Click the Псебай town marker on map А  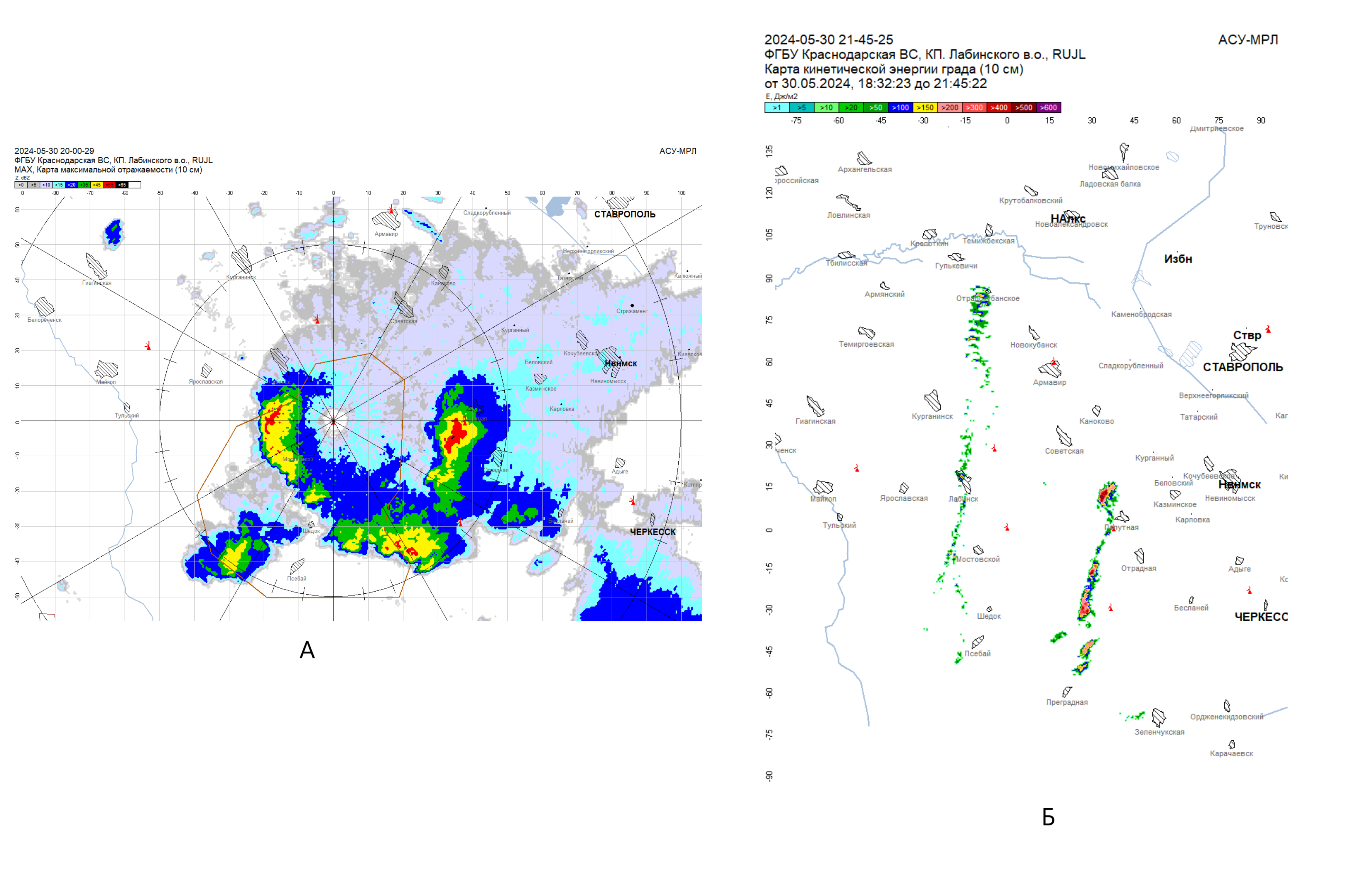coord(297,566)
